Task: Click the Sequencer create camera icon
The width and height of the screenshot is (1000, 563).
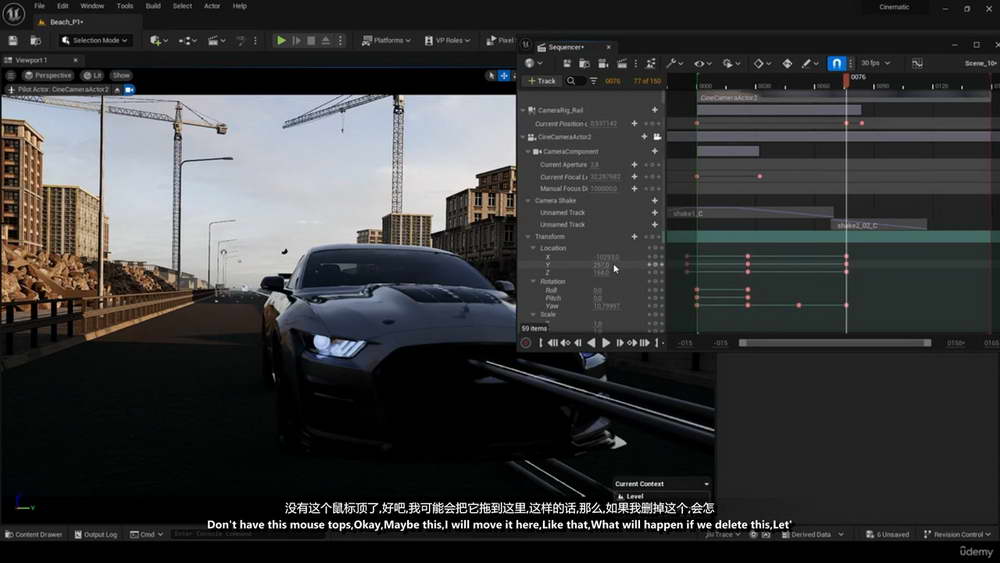Action: [x=603, y=63]
